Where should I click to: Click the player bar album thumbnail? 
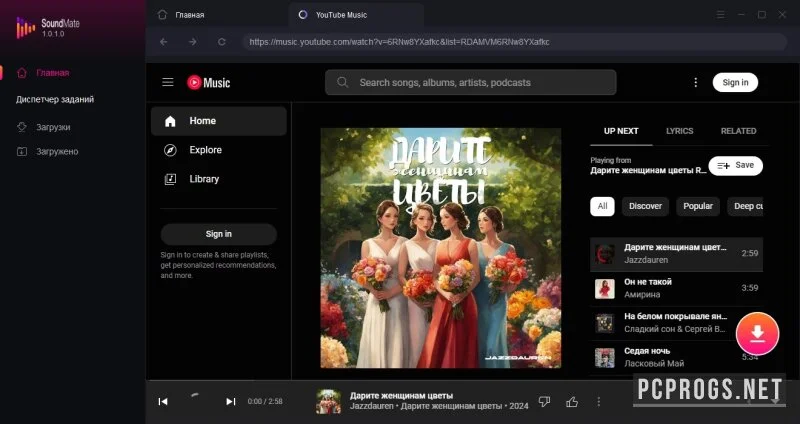pos(328,402)
